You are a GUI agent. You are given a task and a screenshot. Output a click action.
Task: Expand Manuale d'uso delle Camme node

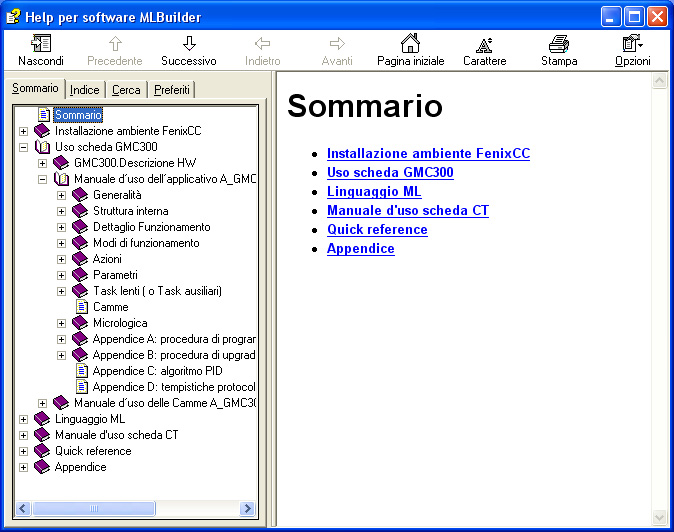coord(43,404)
